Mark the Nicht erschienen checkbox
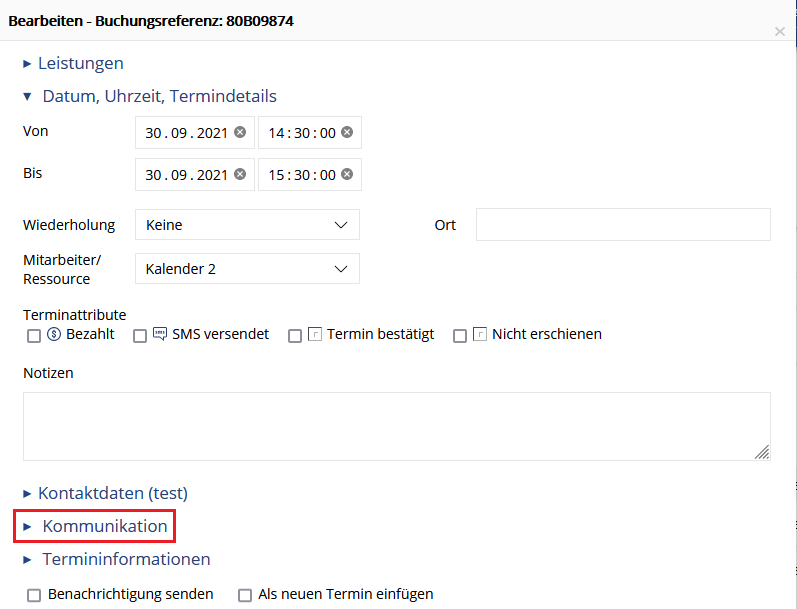The image size is (797, 609). [460, 336]
